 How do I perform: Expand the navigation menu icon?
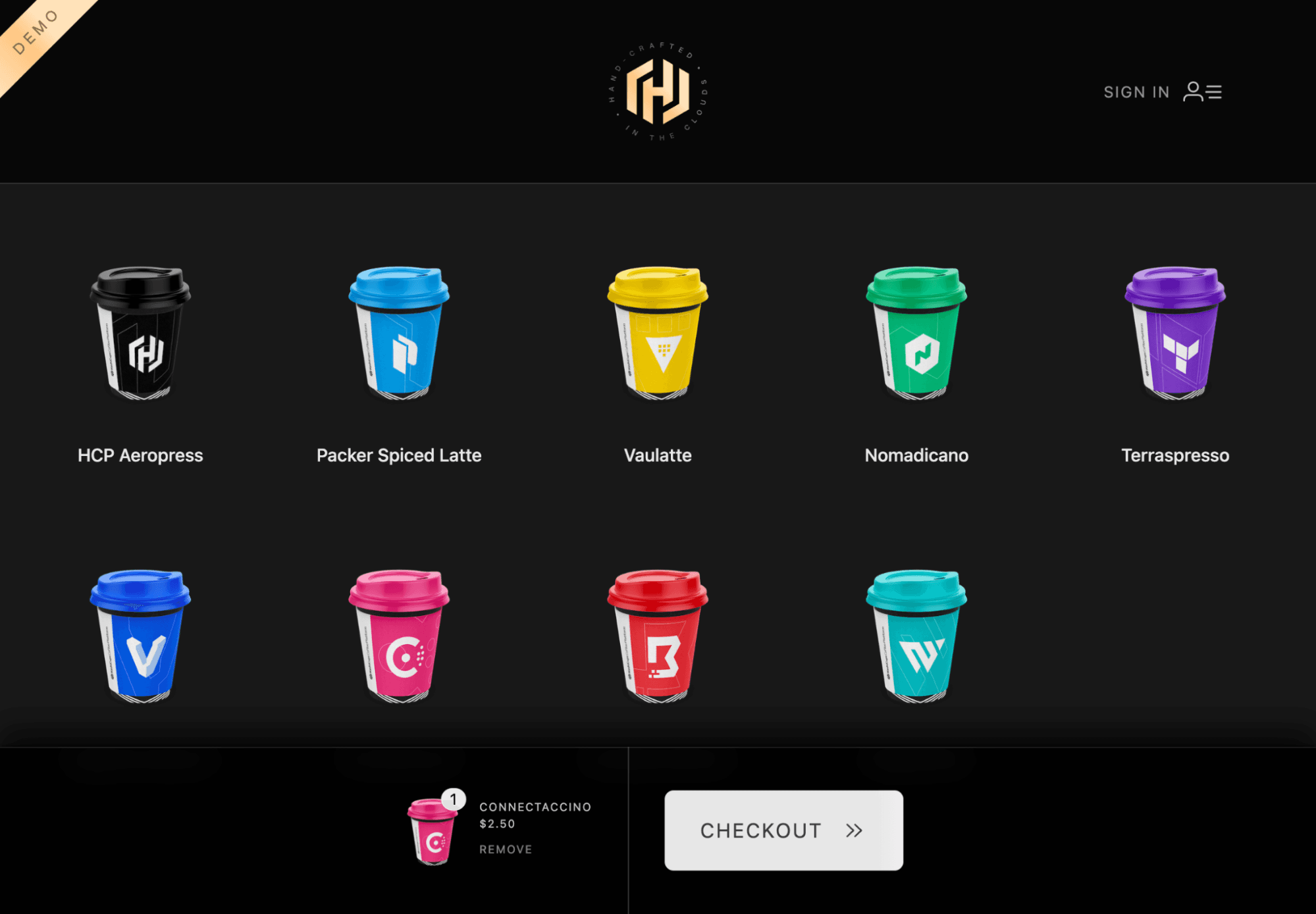(x=1214, y=90)
